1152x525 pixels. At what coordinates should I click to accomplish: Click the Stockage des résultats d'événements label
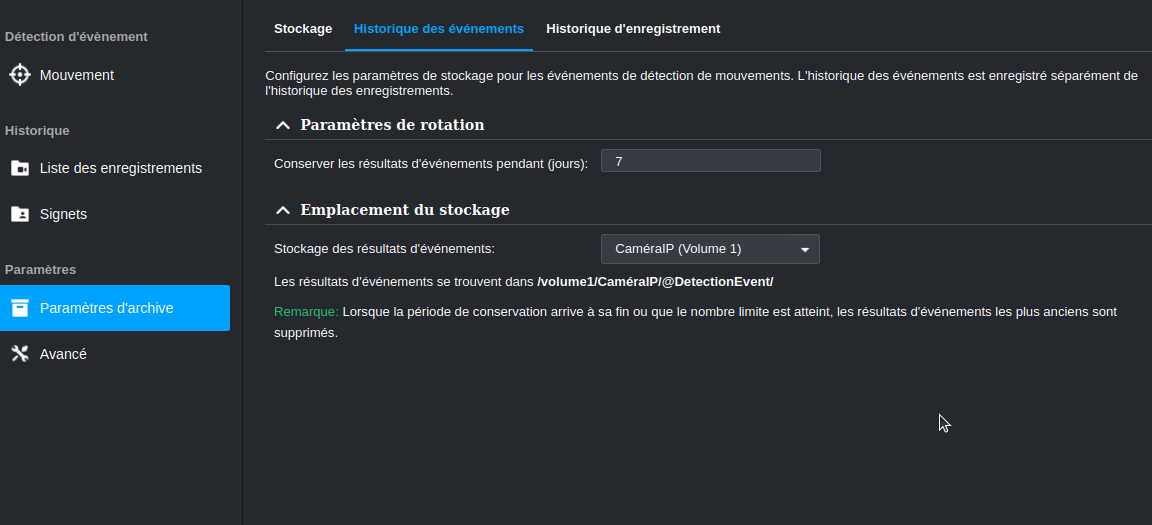point(384,249)
